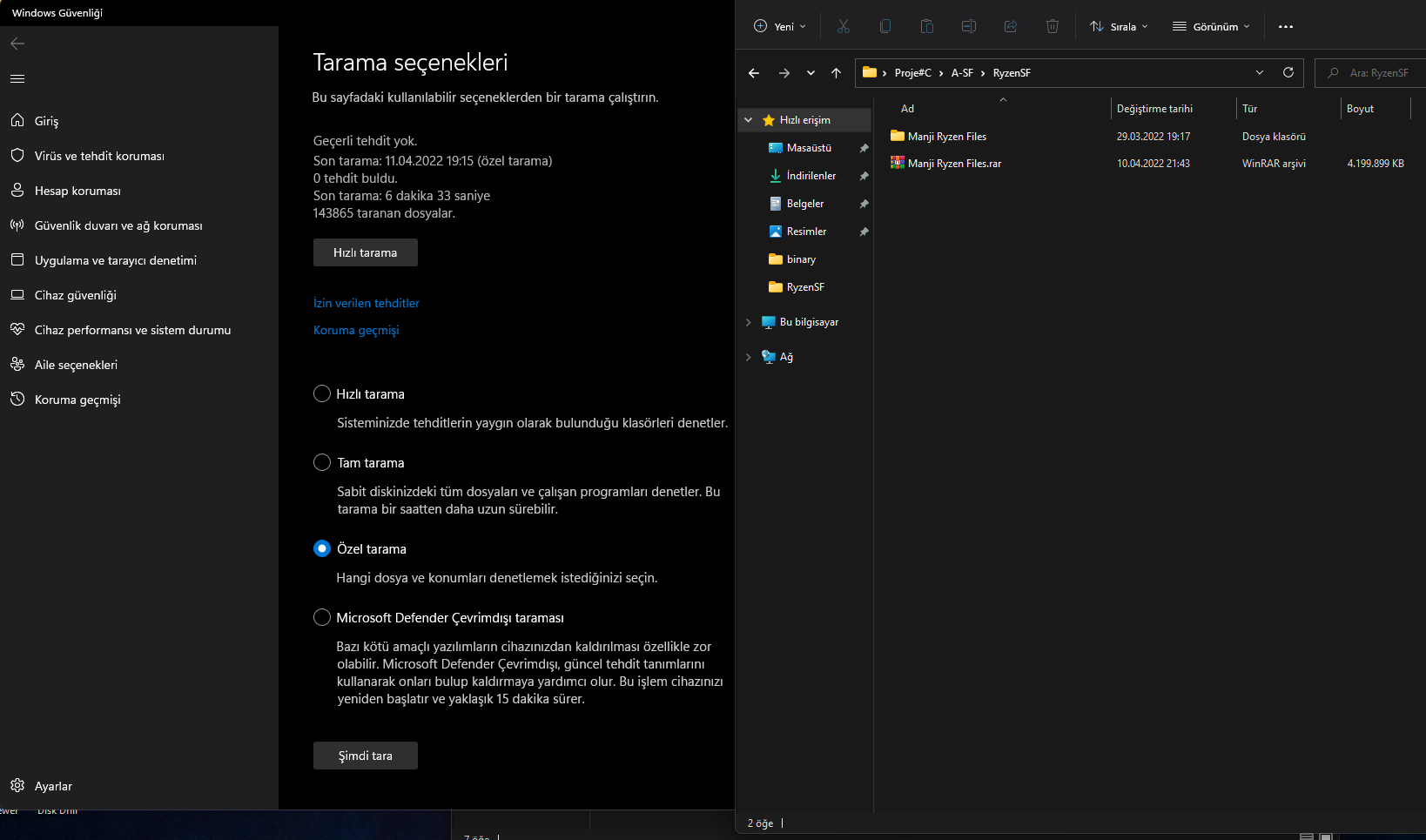
Task: Select Microsoft Defender Çevrimdışı taraması option
Action: (x=322, y=617)
